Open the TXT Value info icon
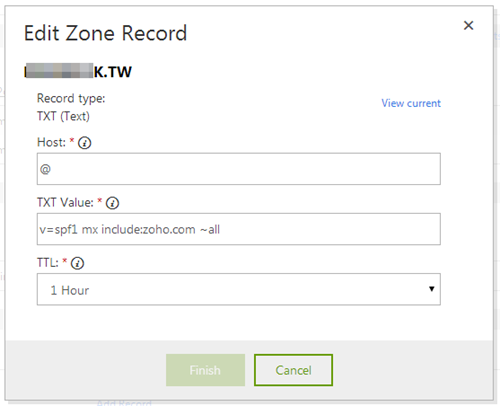The height and width of the screenshot is (406, 500). (x=112, y=203)
